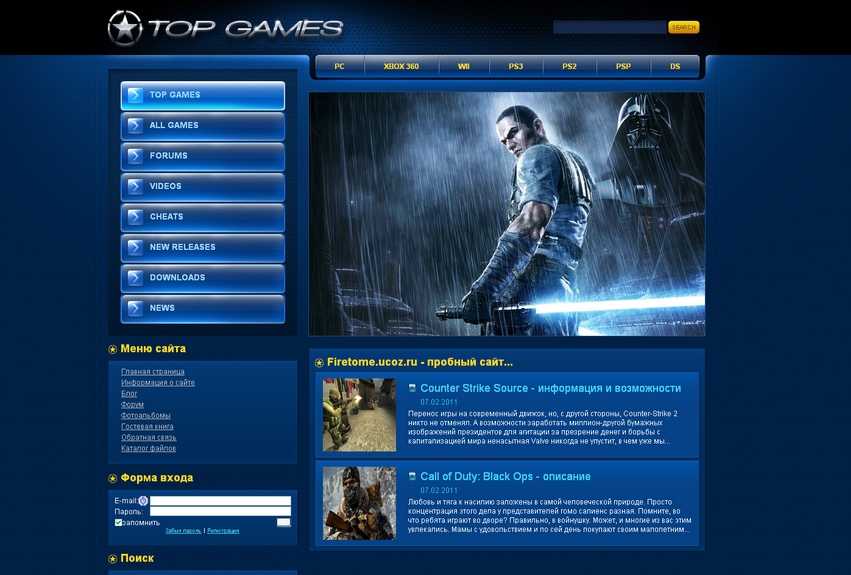Click the star icon next to Поиск
Image resolution: width=851 pixels, height=575 pixels.
pos(112,559)
